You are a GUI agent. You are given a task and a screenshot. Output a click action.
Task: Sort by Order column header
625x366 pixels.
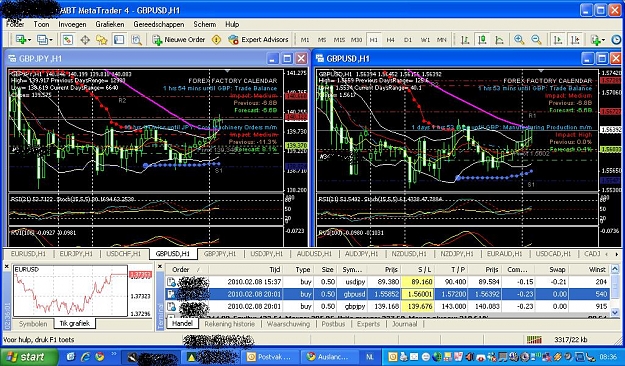(x=186, y=270)
